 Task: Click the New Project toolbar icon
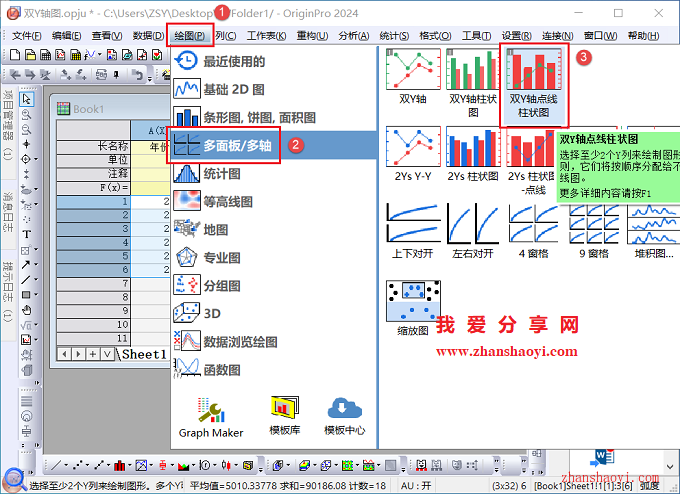[x=15, y=55]
